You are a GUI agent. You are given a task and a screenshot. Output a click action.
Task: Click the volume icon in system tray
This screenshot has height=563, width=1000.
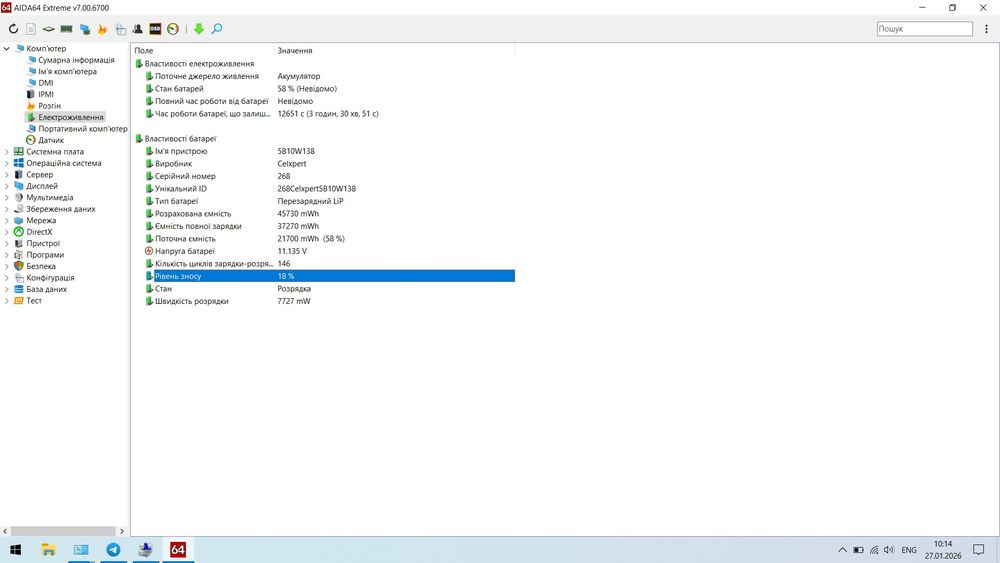pyautogui.click(x=889, y=550)
